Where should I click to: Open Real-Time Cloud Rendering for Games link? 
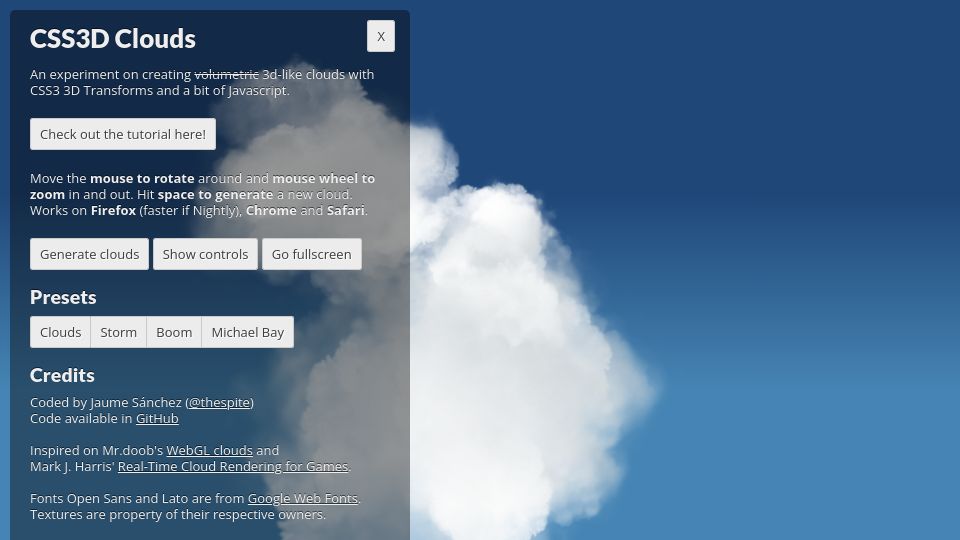tap(233, 467)
